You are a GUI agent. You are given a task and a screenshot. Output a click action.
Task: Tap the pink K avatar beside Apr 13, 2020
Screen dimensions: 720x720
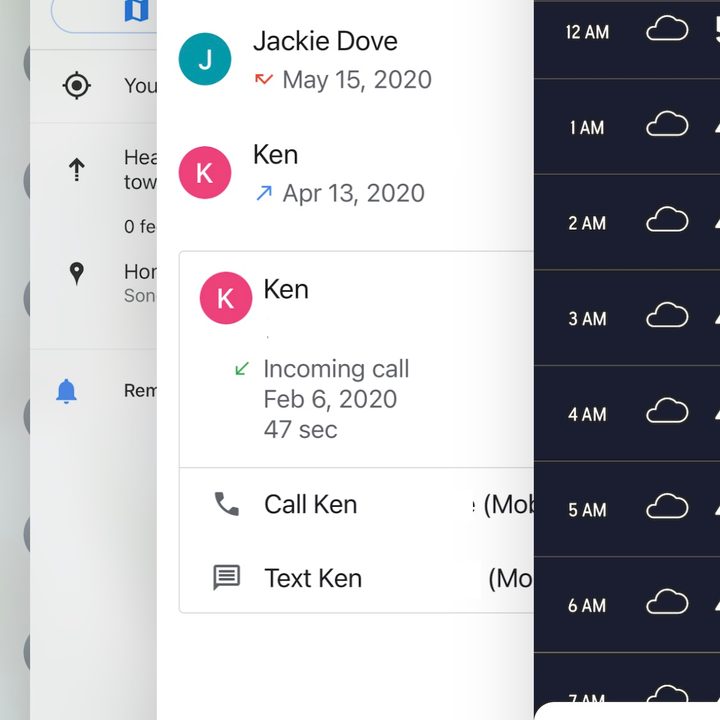(x=205, y=173)
